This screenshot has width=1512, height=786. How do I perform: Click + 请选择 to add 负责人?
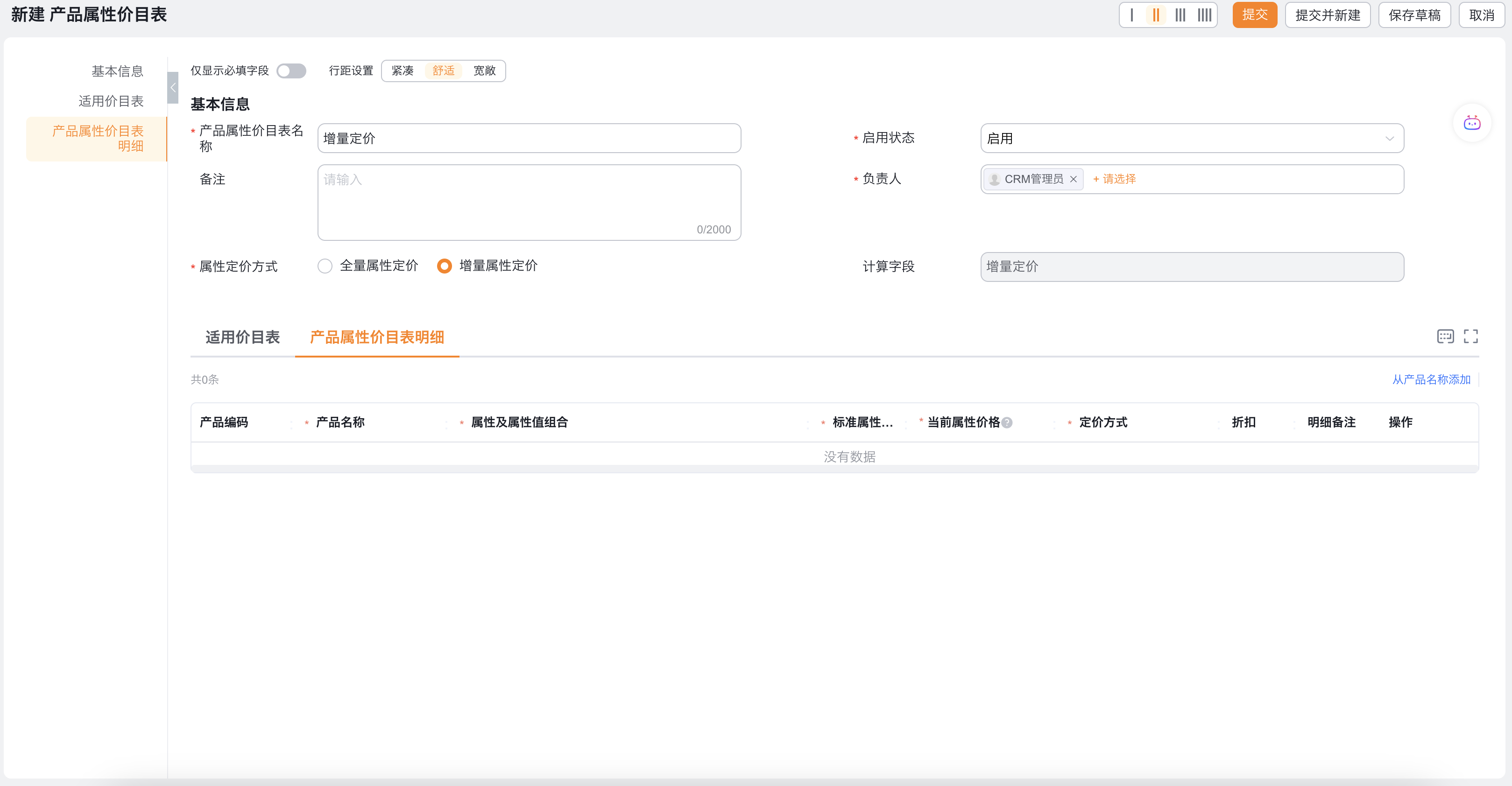[1114, 179]
